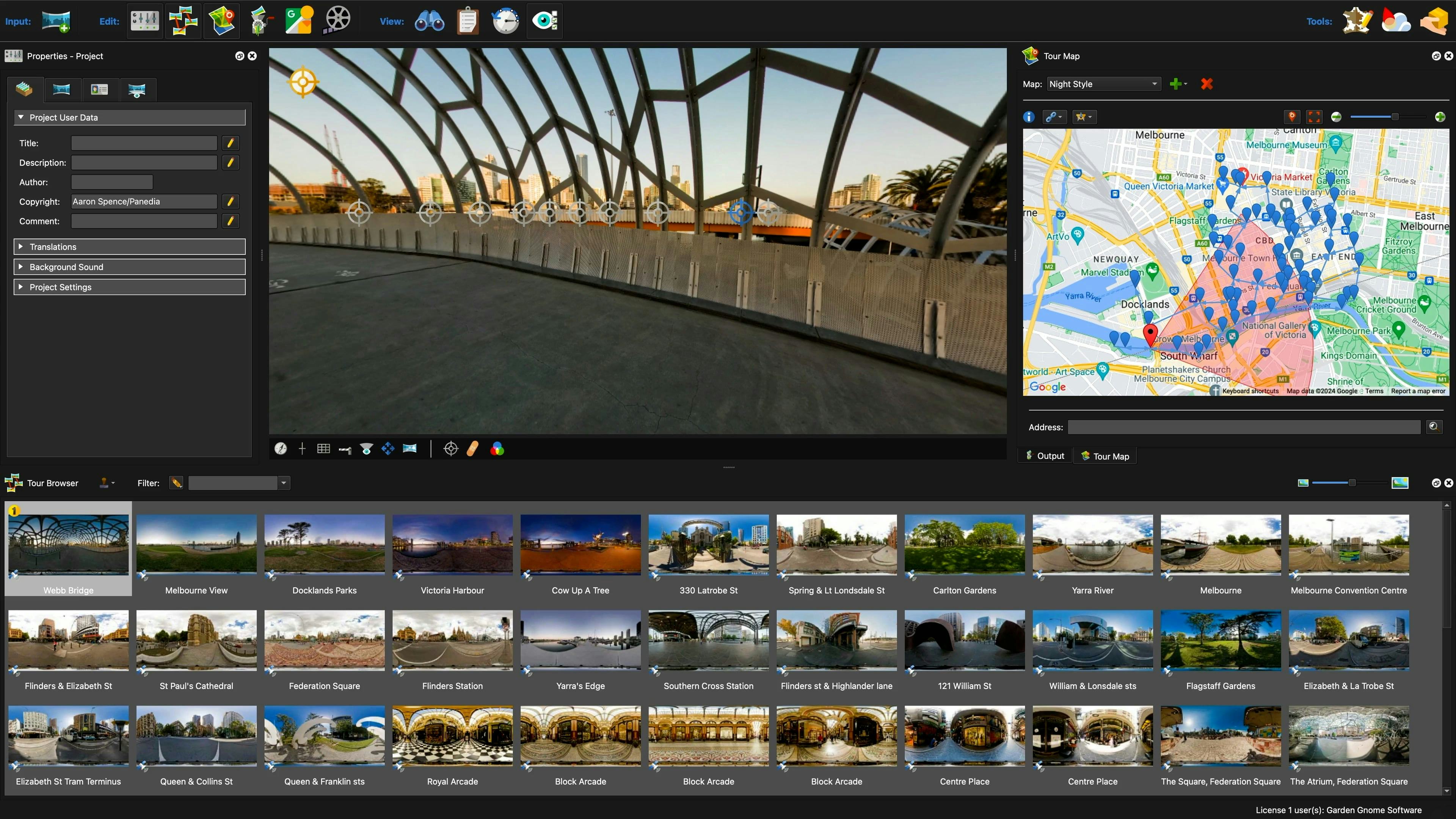Select the Federation Square thumbnail

[x=325, y=641]
